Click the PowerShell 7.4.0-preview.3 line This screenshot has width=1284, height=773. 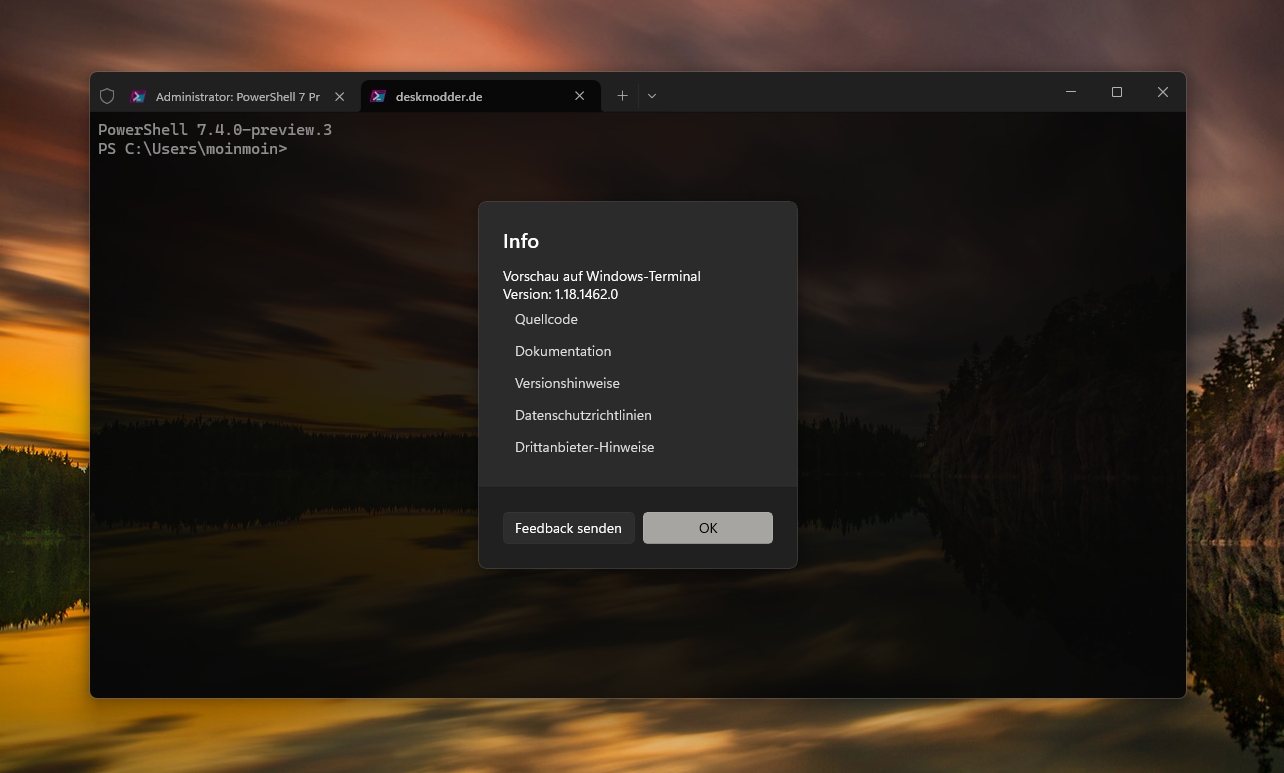215,130
